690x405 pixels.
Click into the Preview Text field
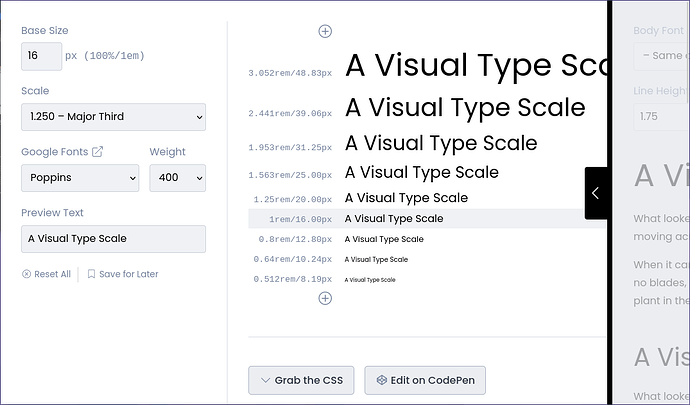pos(113,239)
